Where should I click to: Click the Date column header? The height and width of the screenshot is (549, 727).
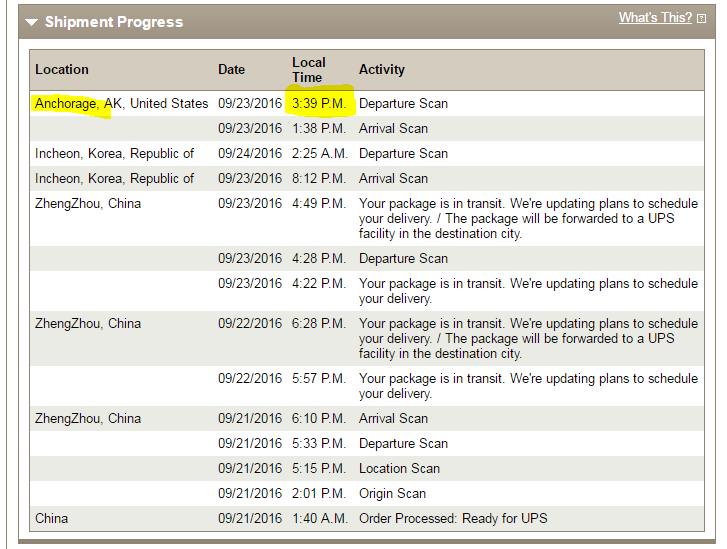(231, 70)
